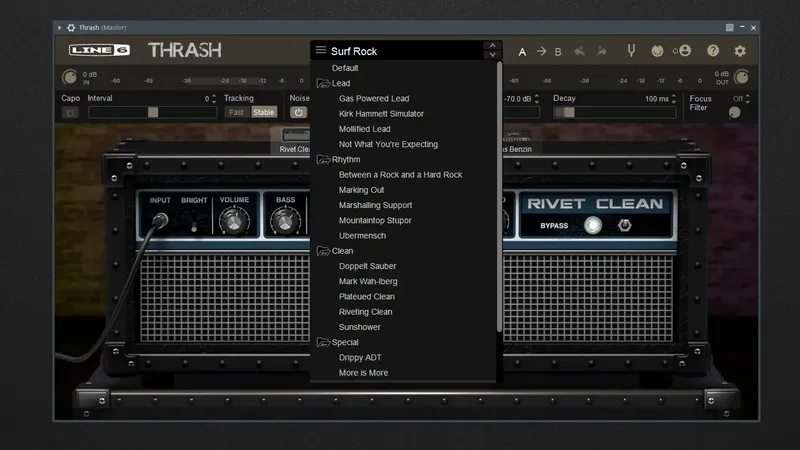Screen dimensions: 800x450
Task: Select A/B comparison state A
Action: click(522, 51)
